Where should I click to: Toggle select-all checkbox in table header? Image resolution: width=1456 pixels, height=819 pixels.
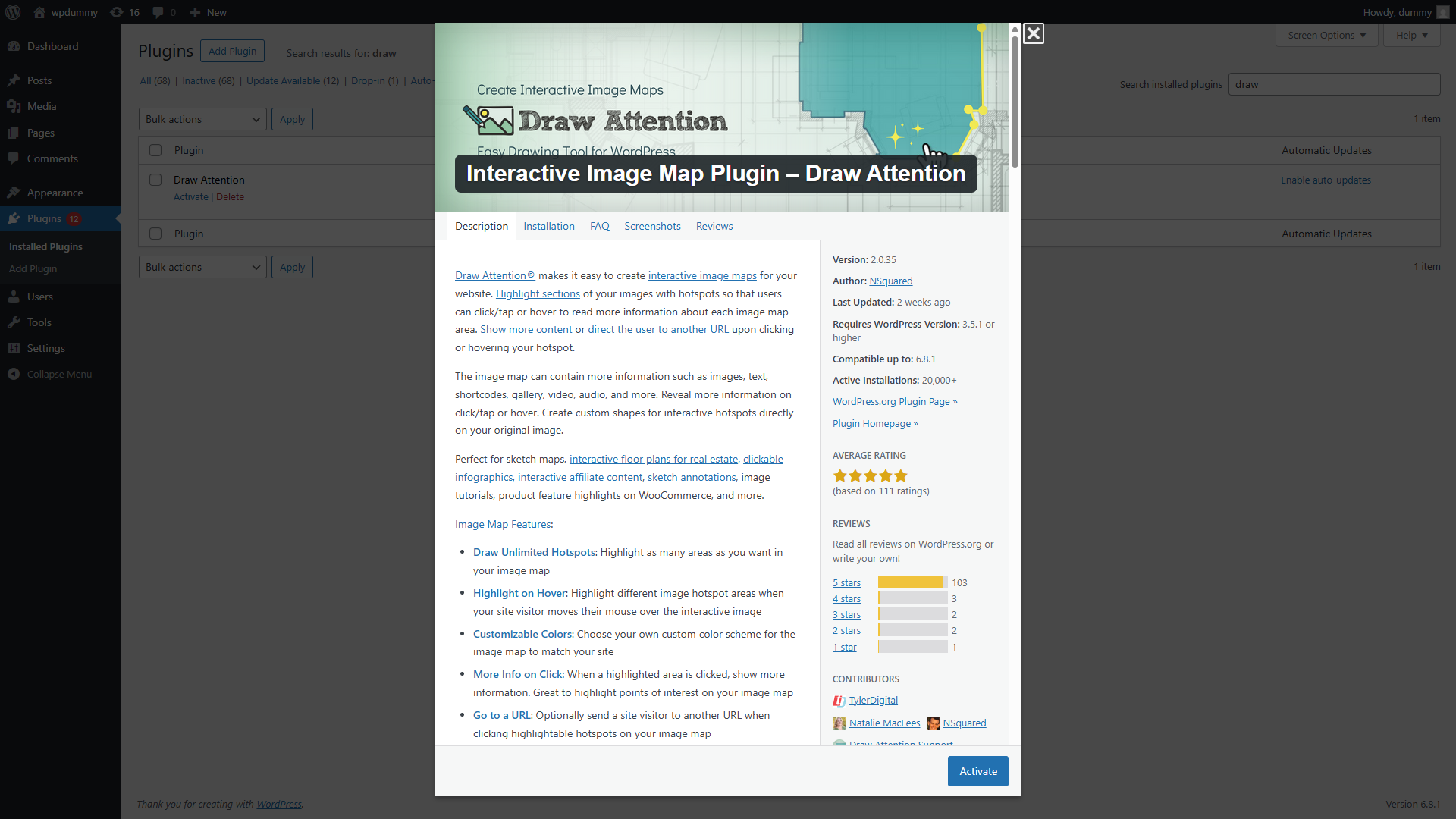(155, 150)
